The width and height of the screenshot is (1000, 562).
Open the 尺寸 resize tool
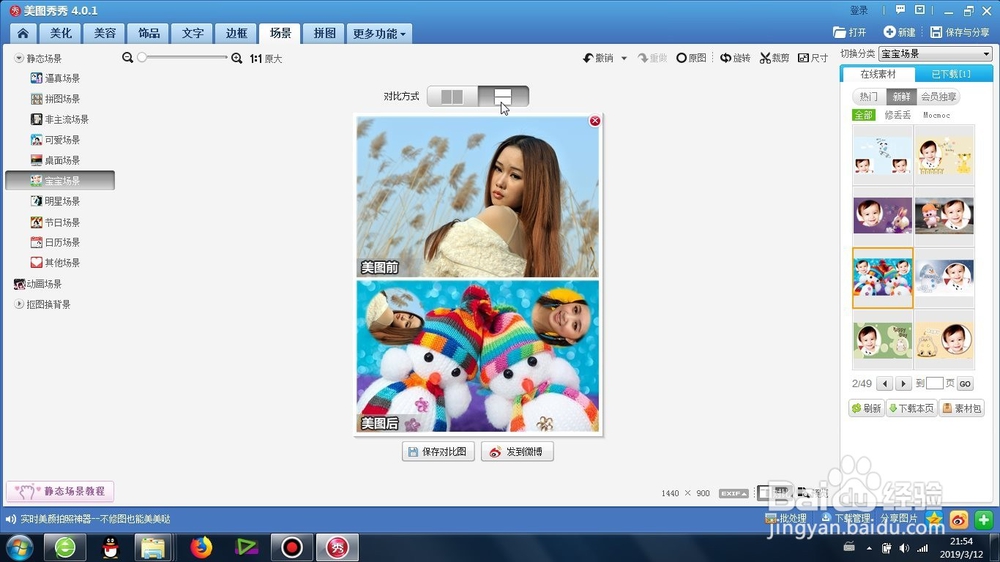tap(813, 58)
